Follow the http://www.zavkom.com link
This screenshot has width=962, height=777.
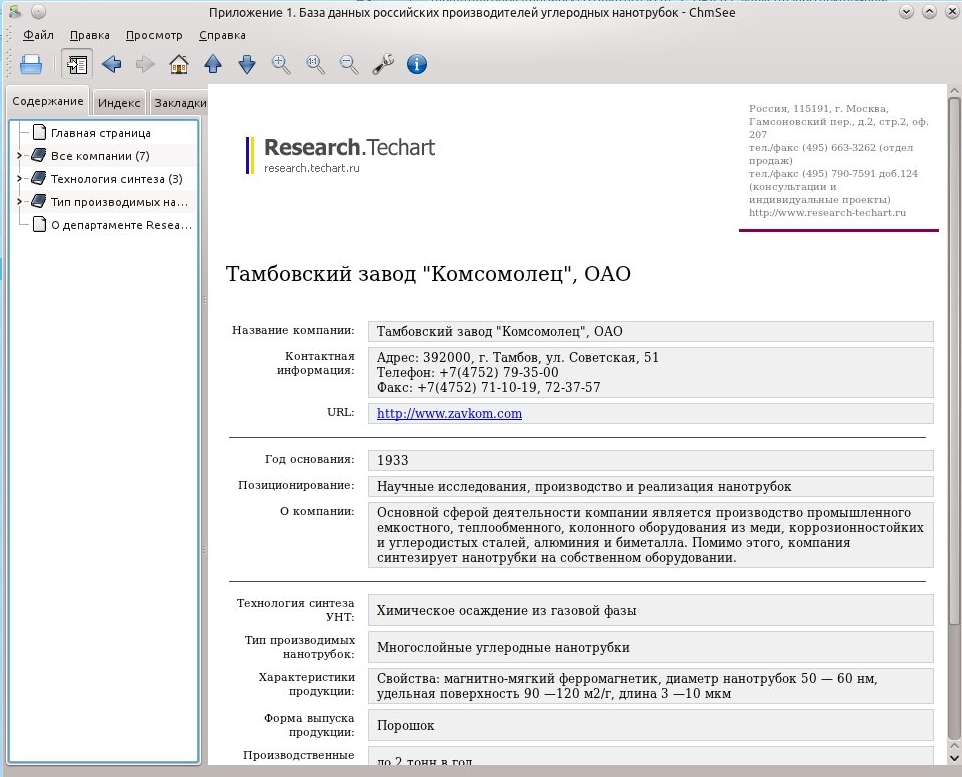click(x=449, y=413)
